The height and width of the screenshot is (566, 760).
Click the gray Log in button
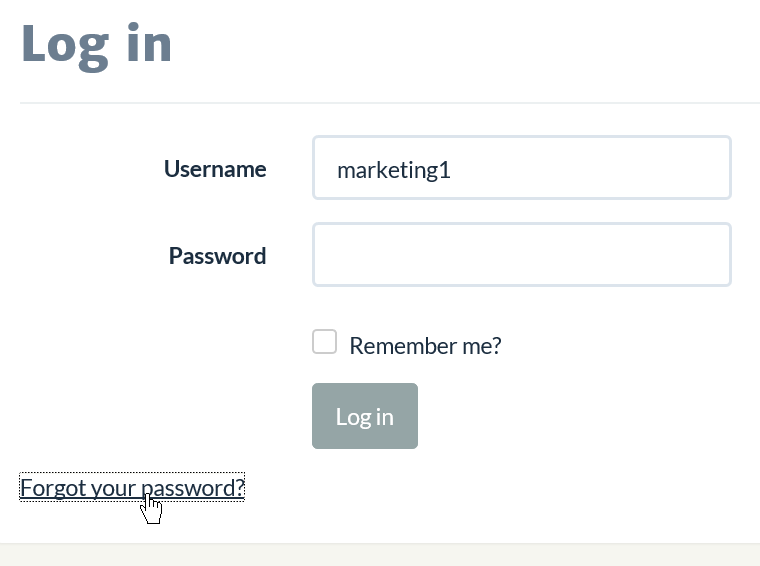pyautogui.click(x=365, y=416)
